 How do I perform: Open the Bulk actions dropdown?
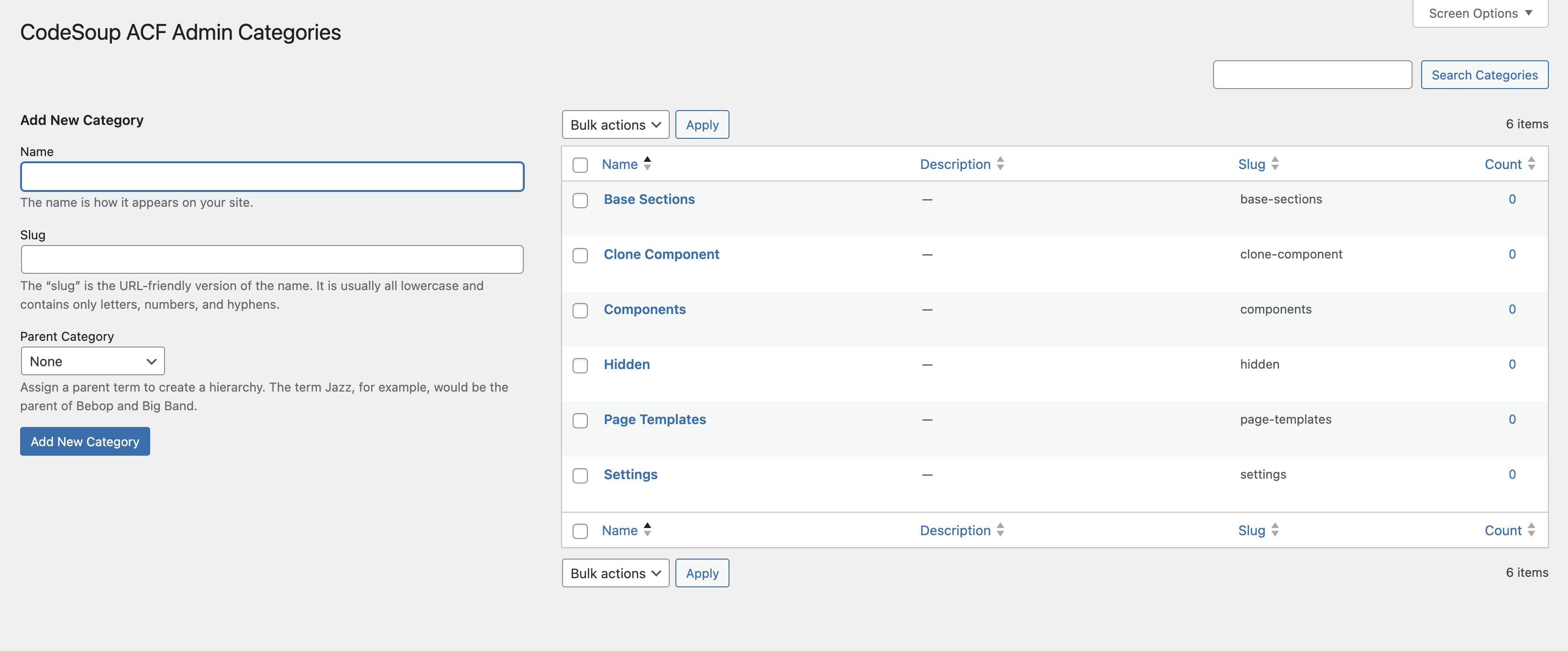point(615,124)
